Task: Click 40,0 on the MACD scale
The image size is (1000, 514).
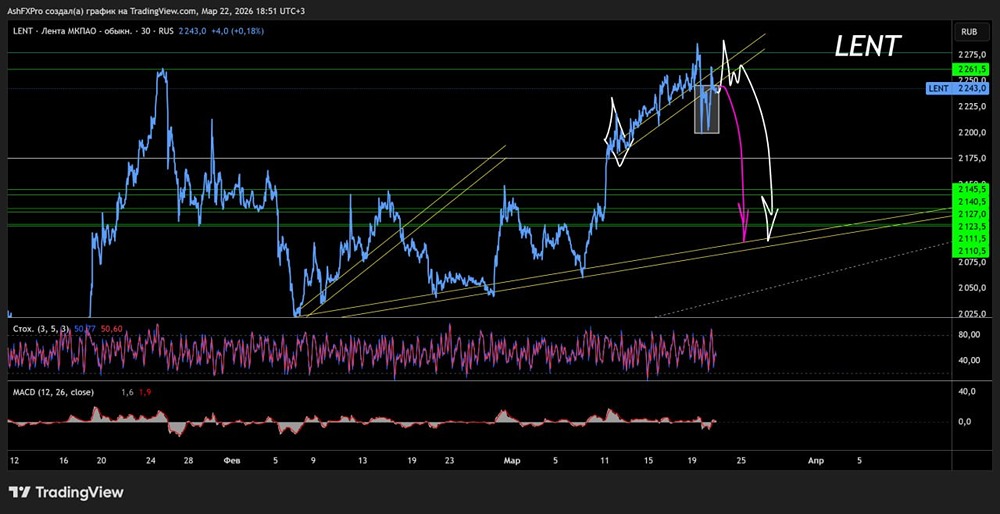Action: coord(967,392)
